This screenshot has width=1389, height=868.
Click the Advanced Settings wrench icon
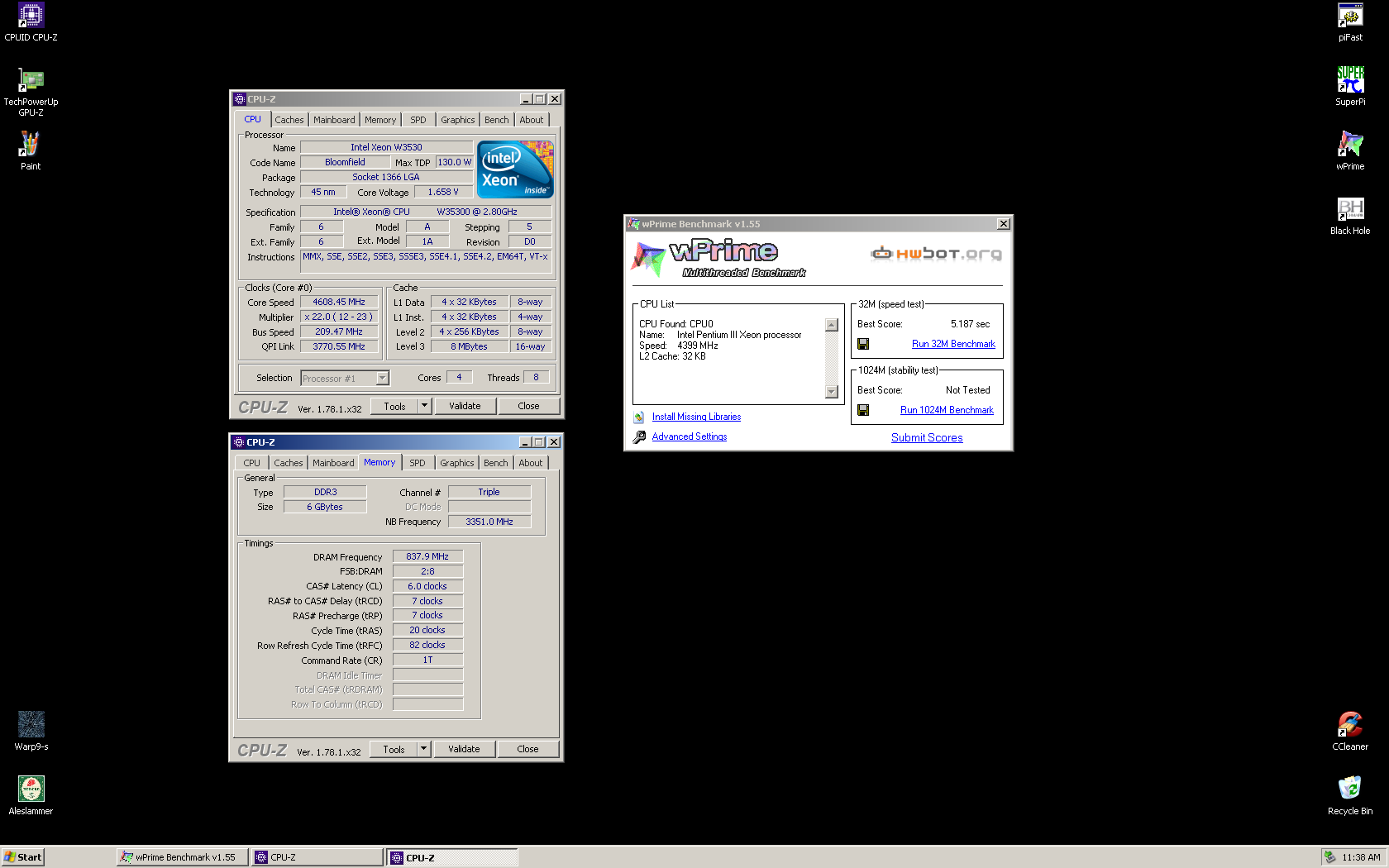[639, 437]
